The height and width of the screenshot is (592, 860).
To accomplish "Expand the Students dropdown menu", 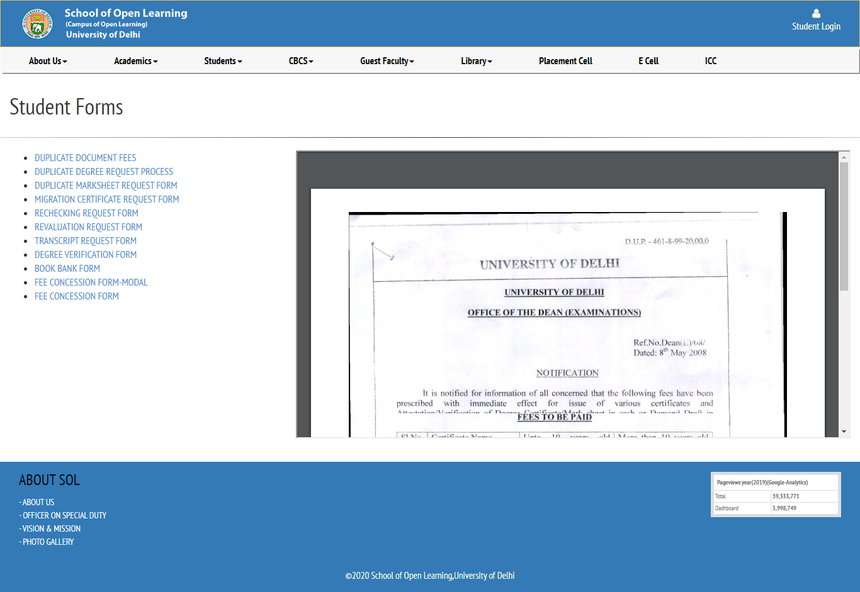I will coord(222,61).
